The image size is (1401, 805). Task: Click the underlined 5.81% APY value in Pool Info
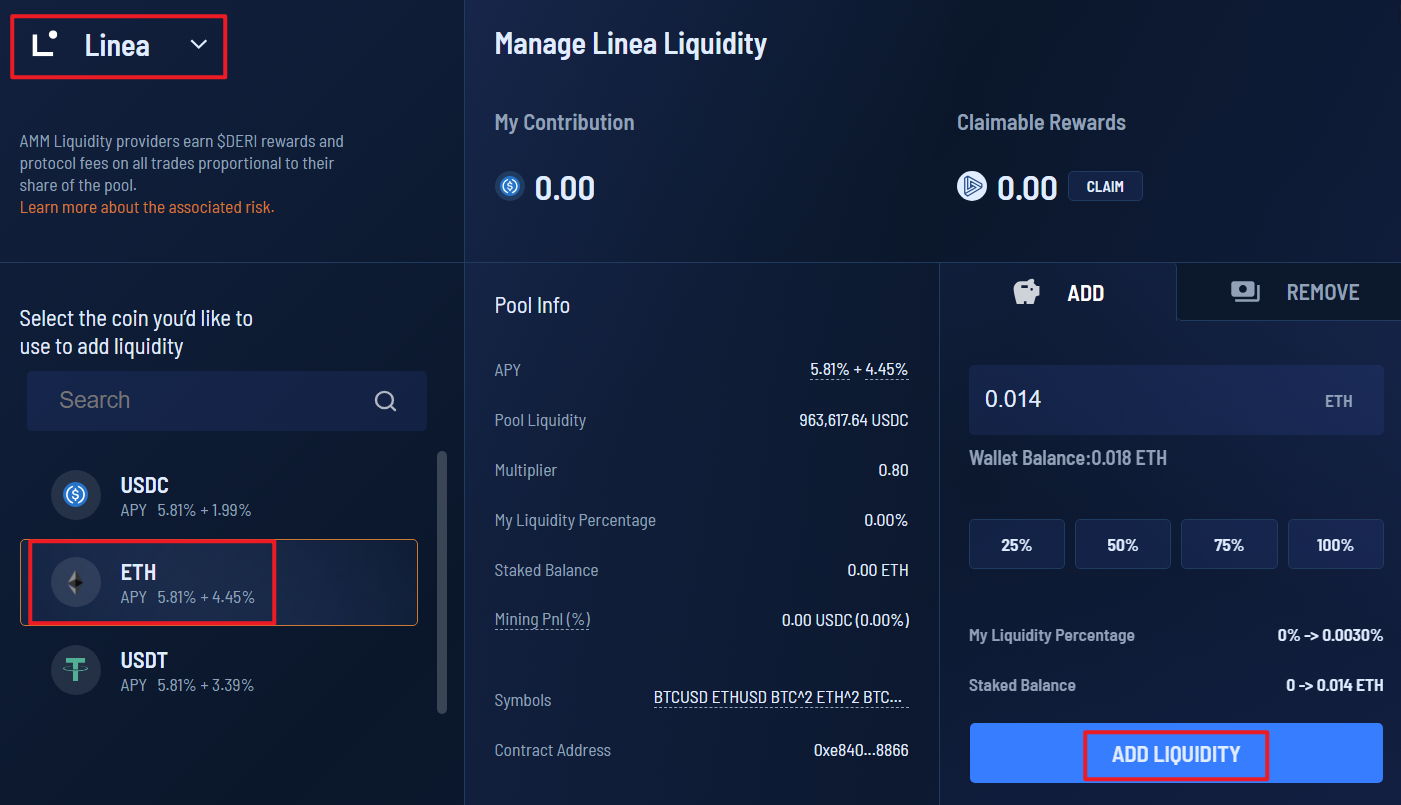click(x=830, y=370)
